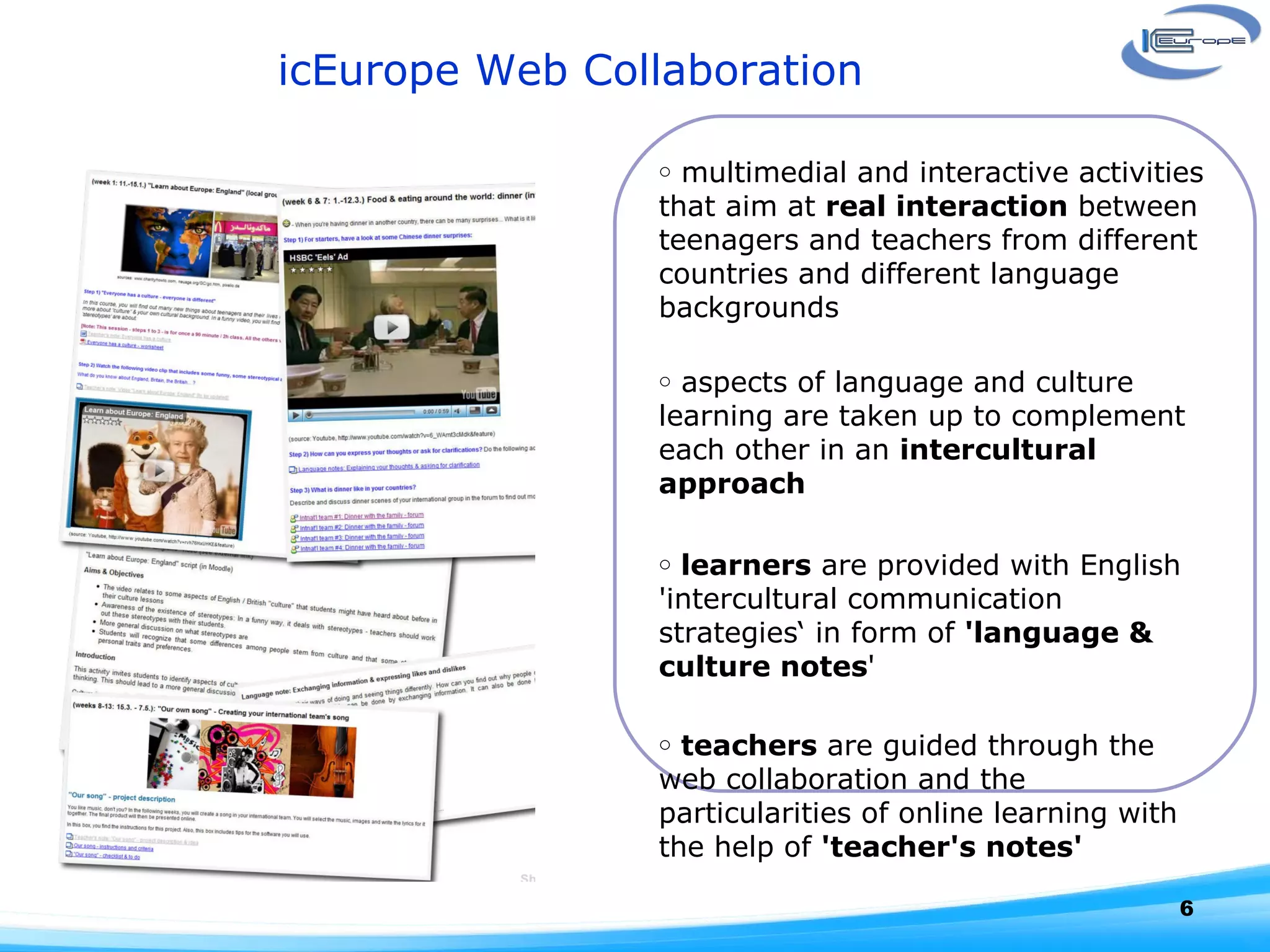This screenshot has width=1270, height=952.
Task: Click the bold word 'teachers'
Action: pyautogui.click(x=749, y=746)
